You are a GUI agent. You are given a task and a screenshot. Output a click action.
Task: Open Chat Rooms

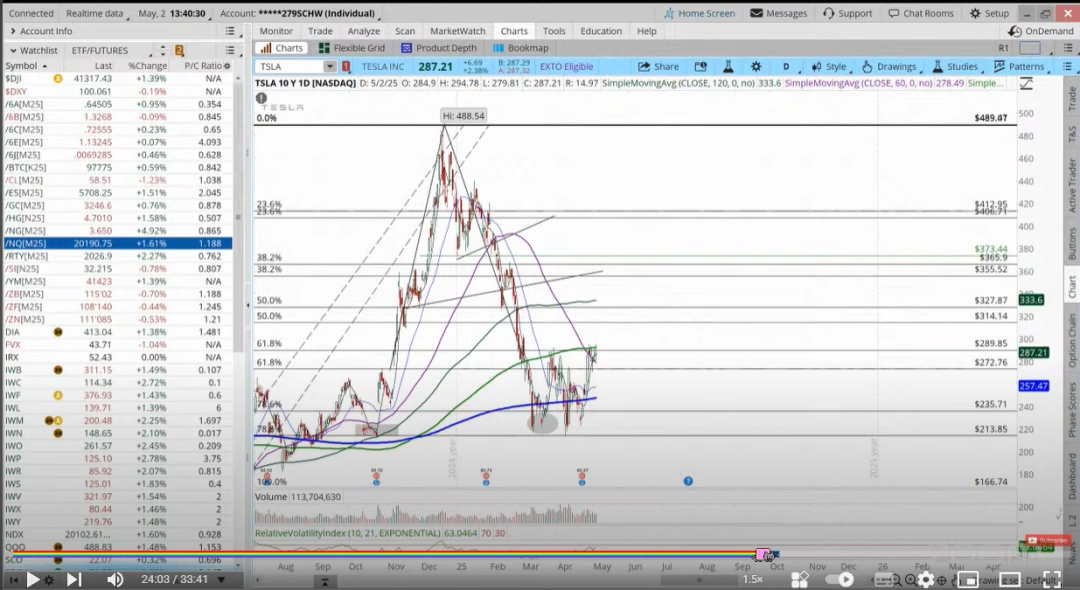[x=921, y=13]
